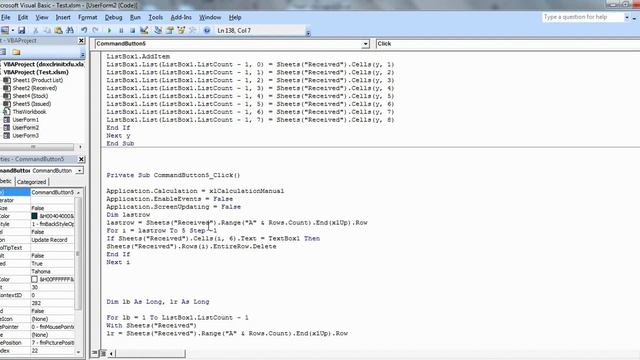Open the Edit menu
640x360 pixels.
23,18
